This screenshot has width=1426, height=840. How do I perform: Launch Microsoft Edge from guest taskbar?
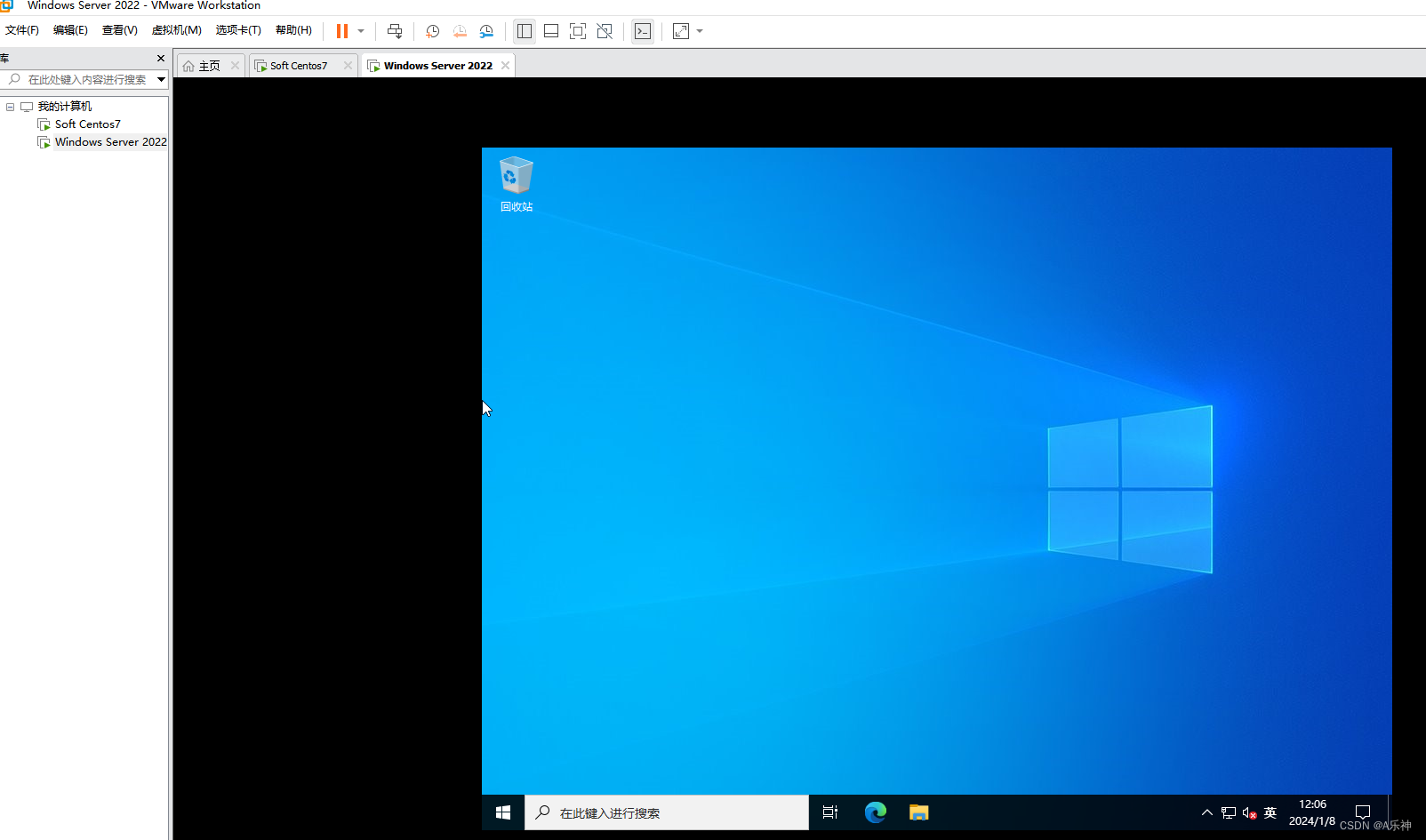click(x=876, y=812)
